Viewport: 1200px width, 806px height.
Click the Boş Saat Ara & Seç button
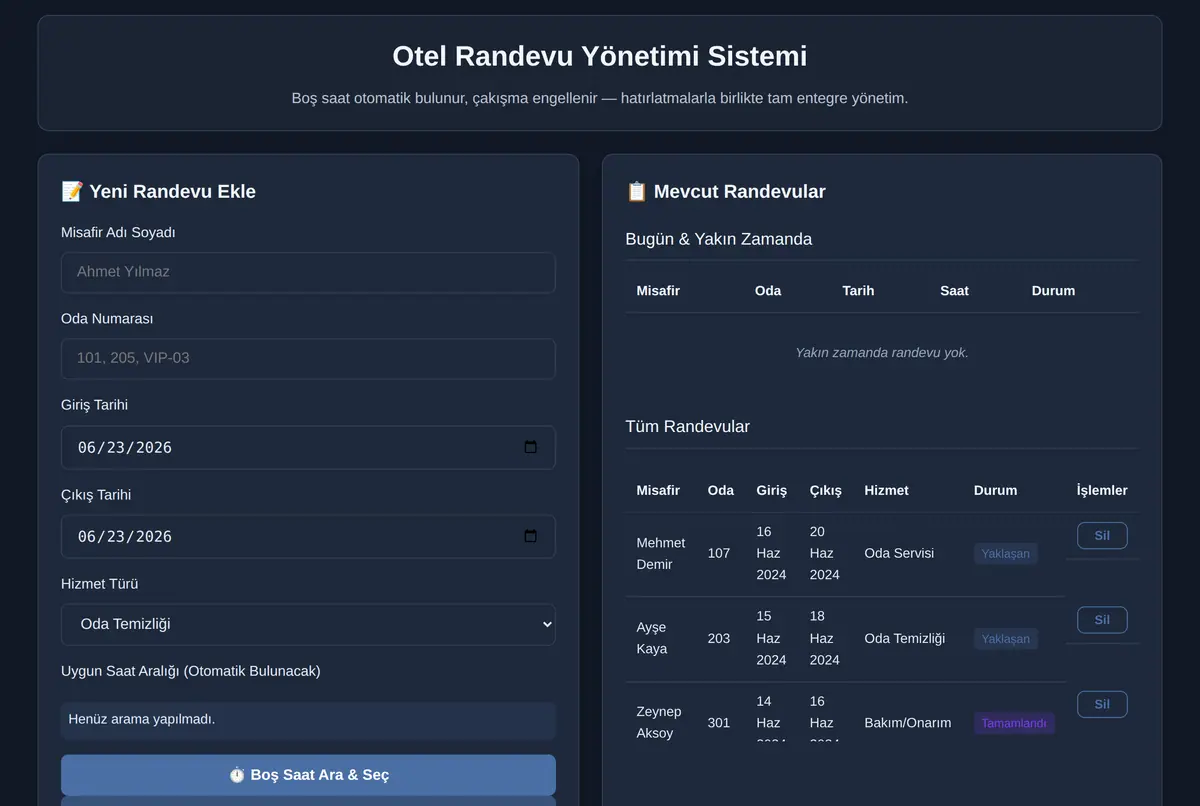pos(308,775)
